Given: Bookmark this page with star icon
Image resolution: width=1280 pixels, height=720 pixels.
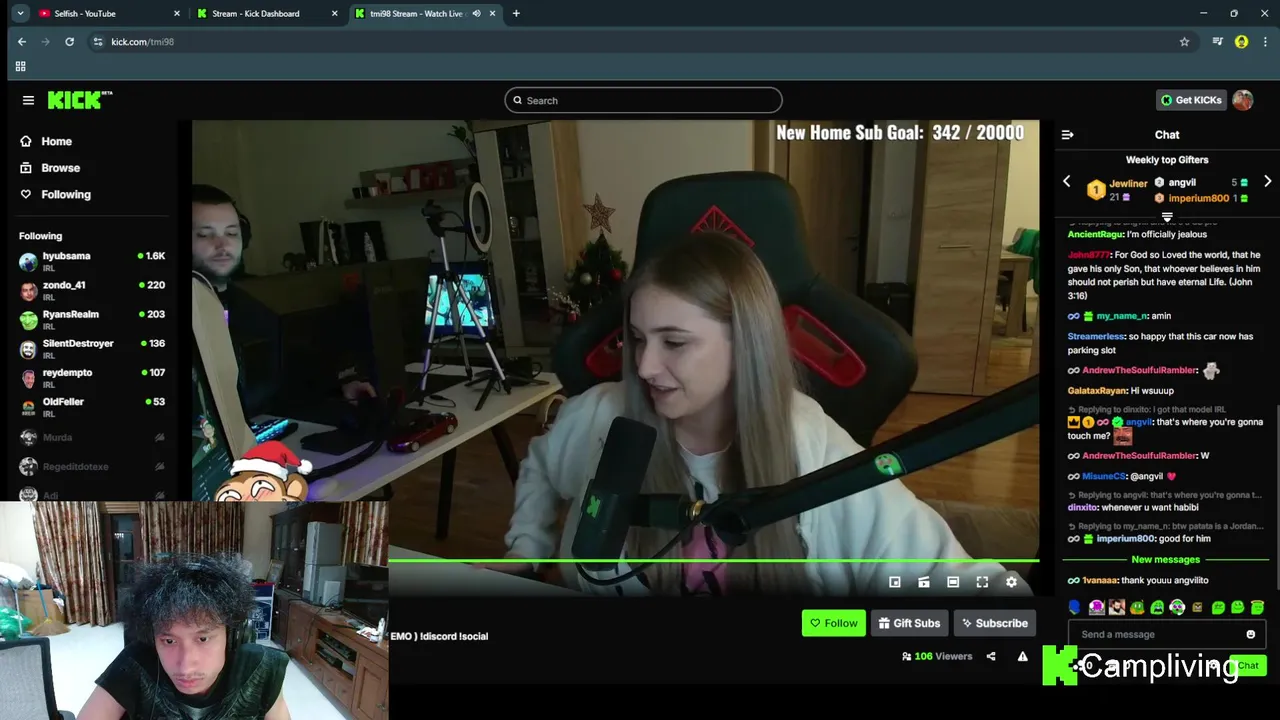Looking at the screenshot, I should (1184, 42).
